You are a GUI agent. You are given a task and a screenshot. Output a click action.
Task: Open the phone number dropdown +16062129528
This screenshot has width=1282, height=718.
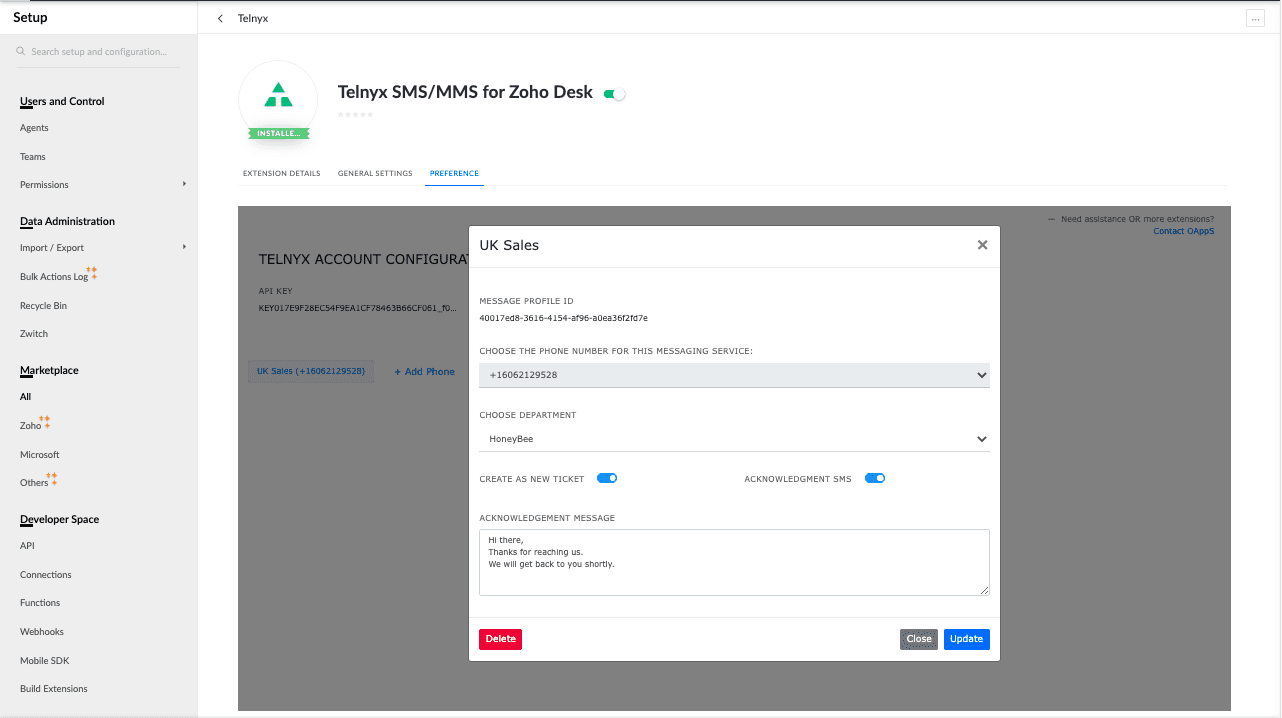pyautogui.click(x=734, y=375)
